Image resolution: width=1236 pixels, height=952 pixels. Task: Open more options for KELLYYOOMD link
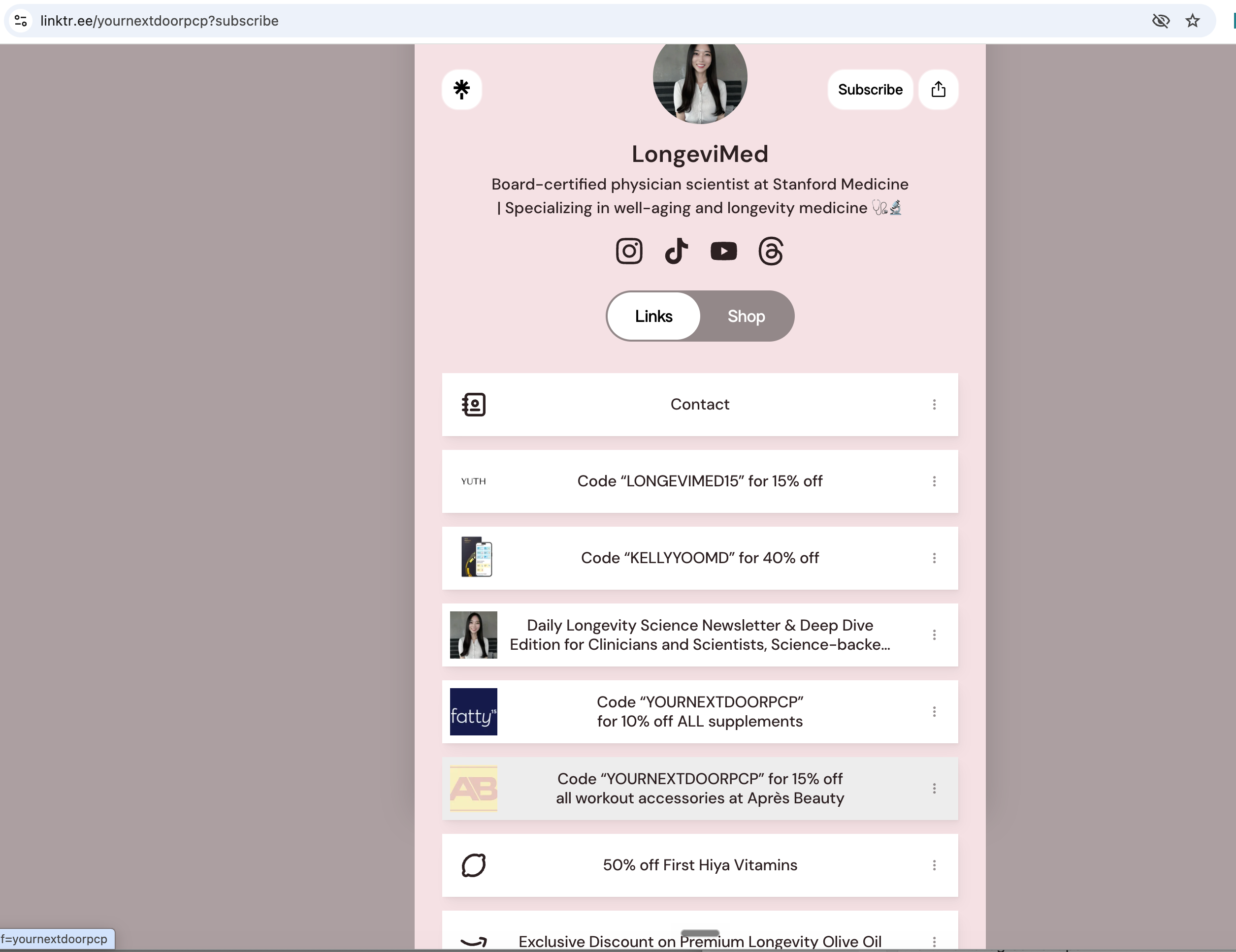pos(934,558)
